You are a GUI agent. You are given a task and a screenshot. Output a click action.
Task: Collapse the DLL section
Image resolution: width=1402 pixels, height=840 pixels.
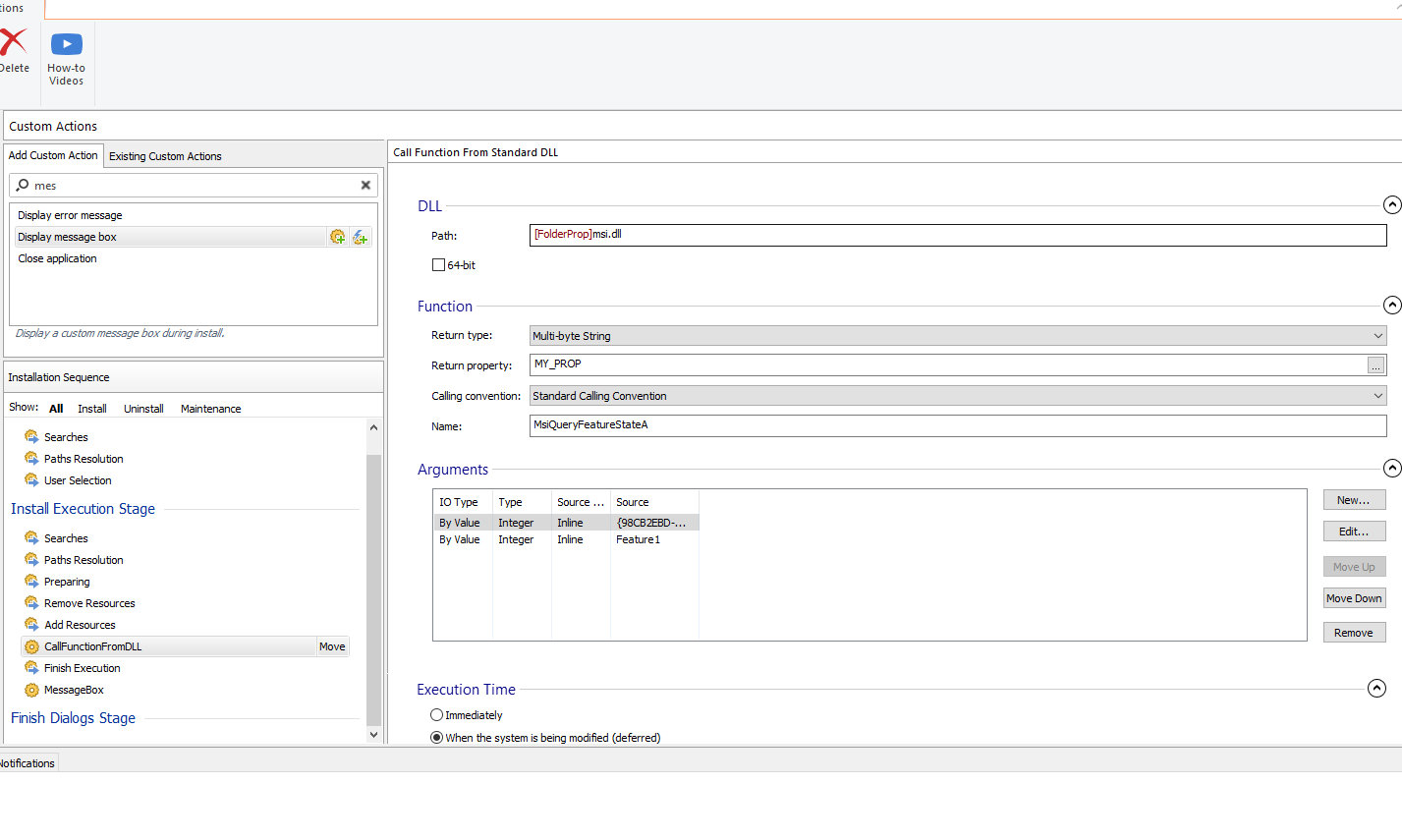[1391, 205]
